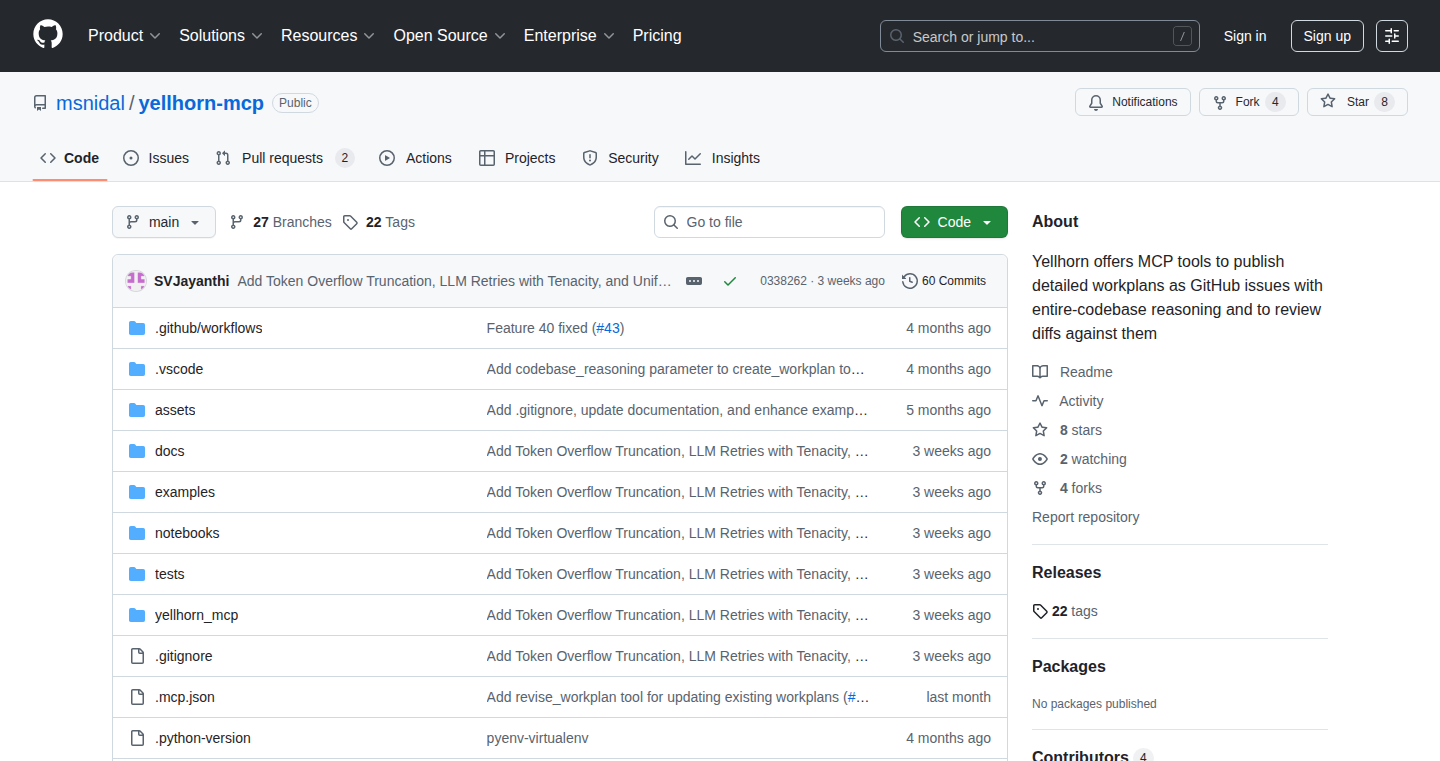This screenshot has width=1440, height=761.
Task: Expand the Product menu
Action: click(124, 35)
